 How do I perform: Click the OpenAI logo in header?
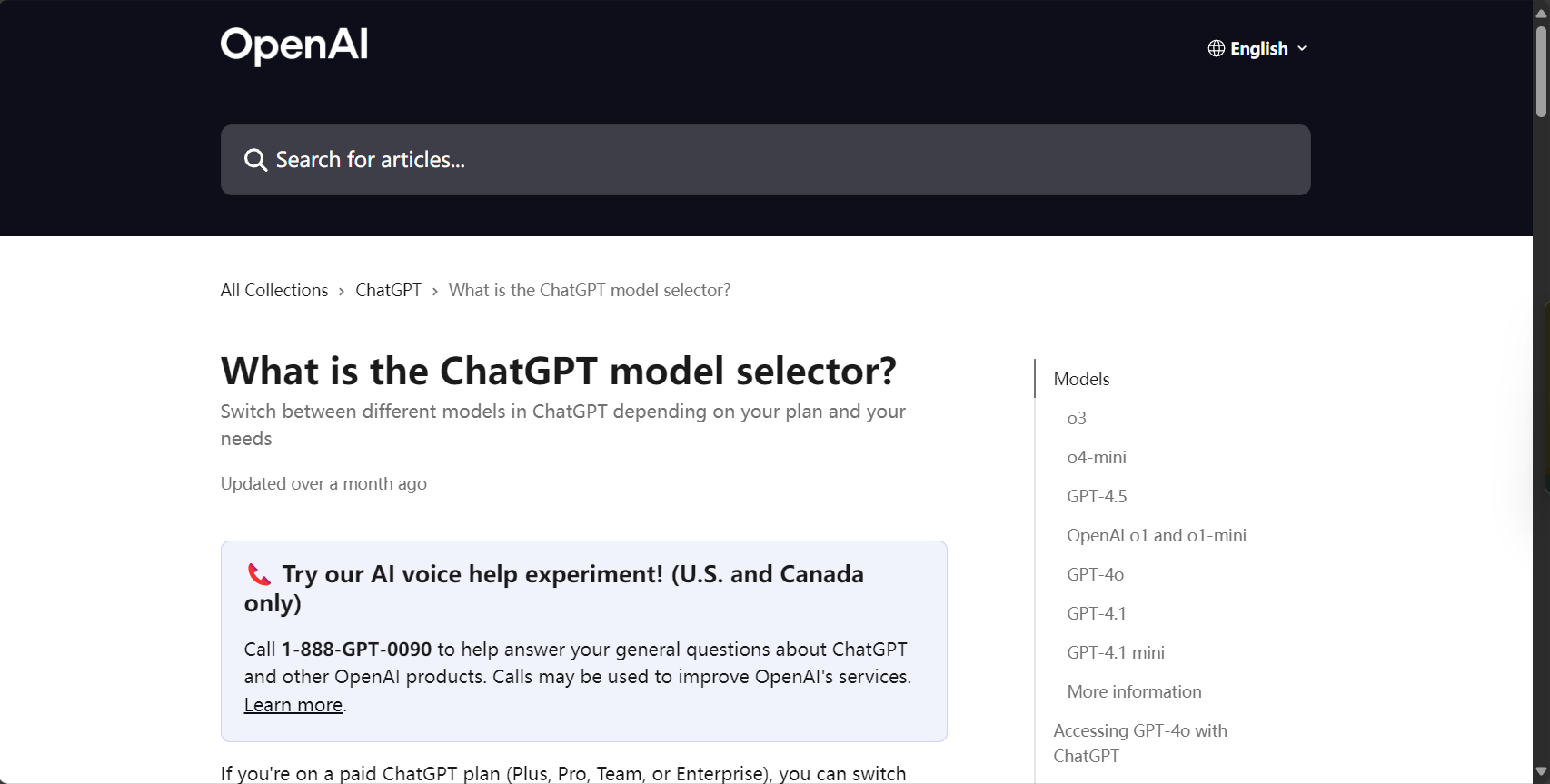pyautogui.click(x=294, y=45)
